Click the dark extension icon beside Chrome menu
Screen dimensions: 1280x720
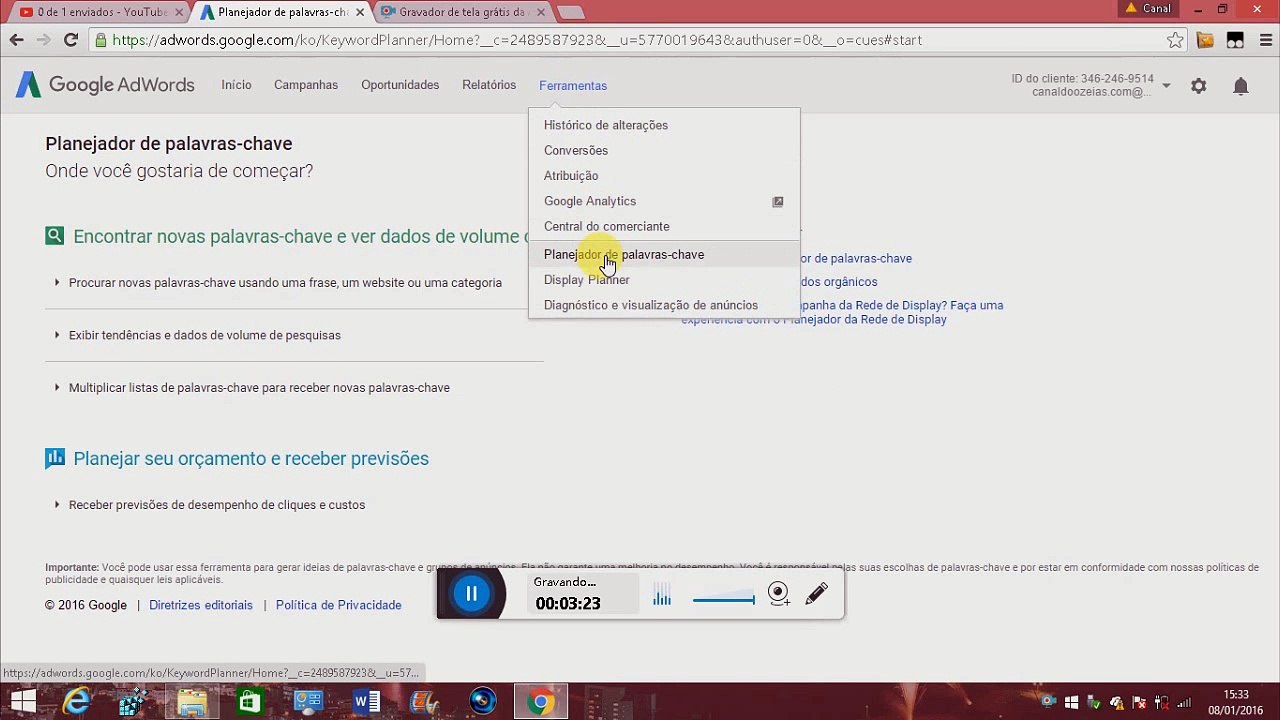pyautogui.click(x=1235, y=40)
